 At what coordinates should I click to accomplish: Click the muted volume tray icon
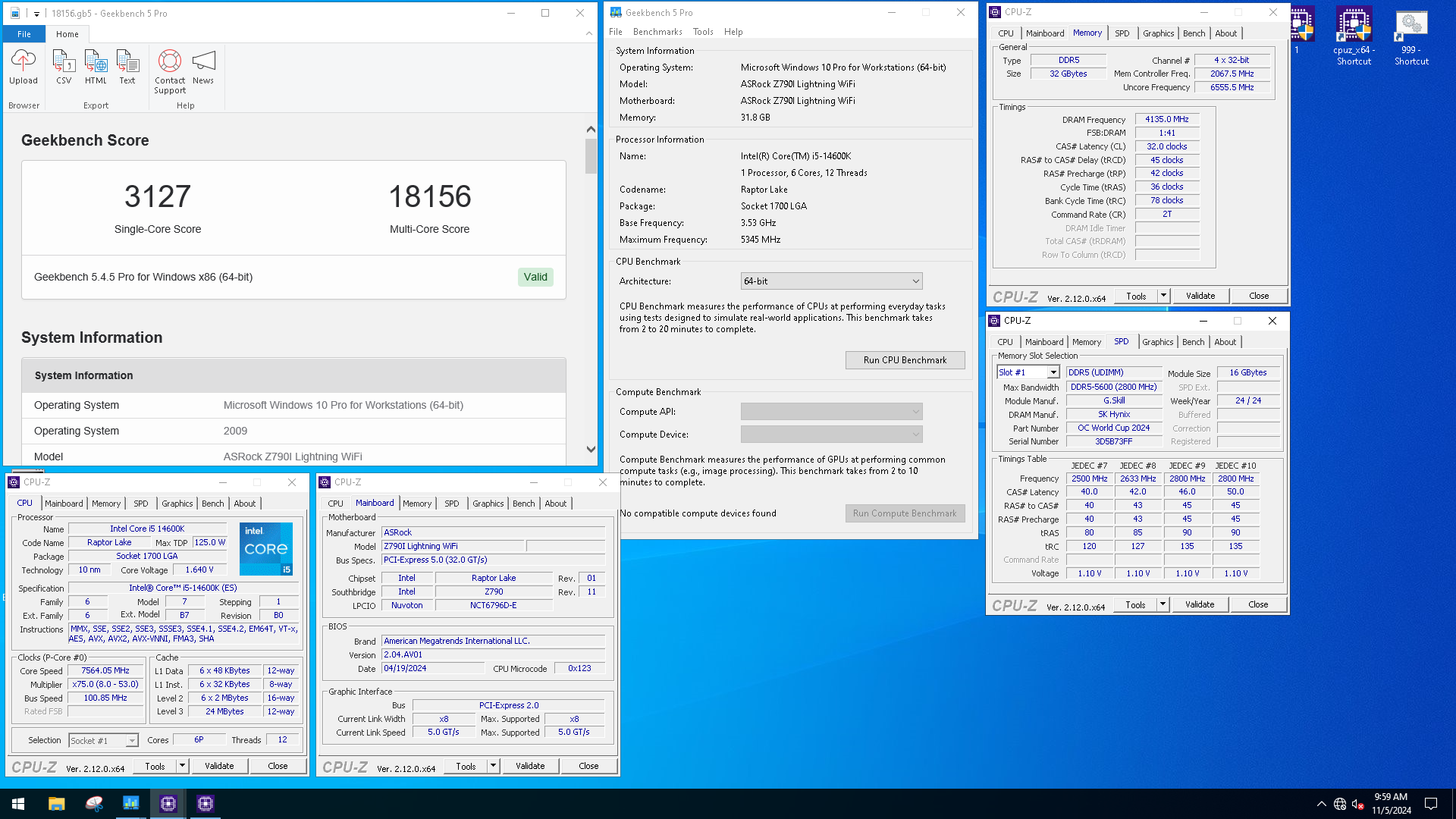coord(1358,804)
